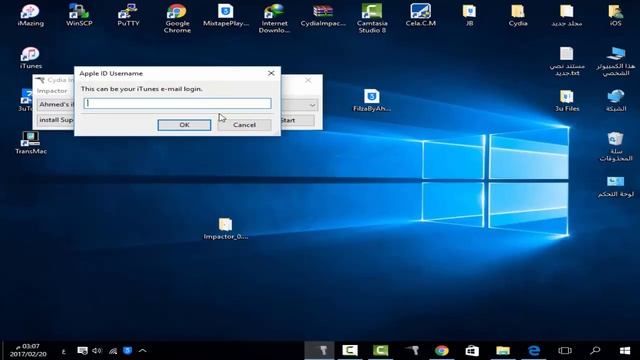Select the CydiaImpactor archive on desktop
640x360 pixels.
(323, 16)
